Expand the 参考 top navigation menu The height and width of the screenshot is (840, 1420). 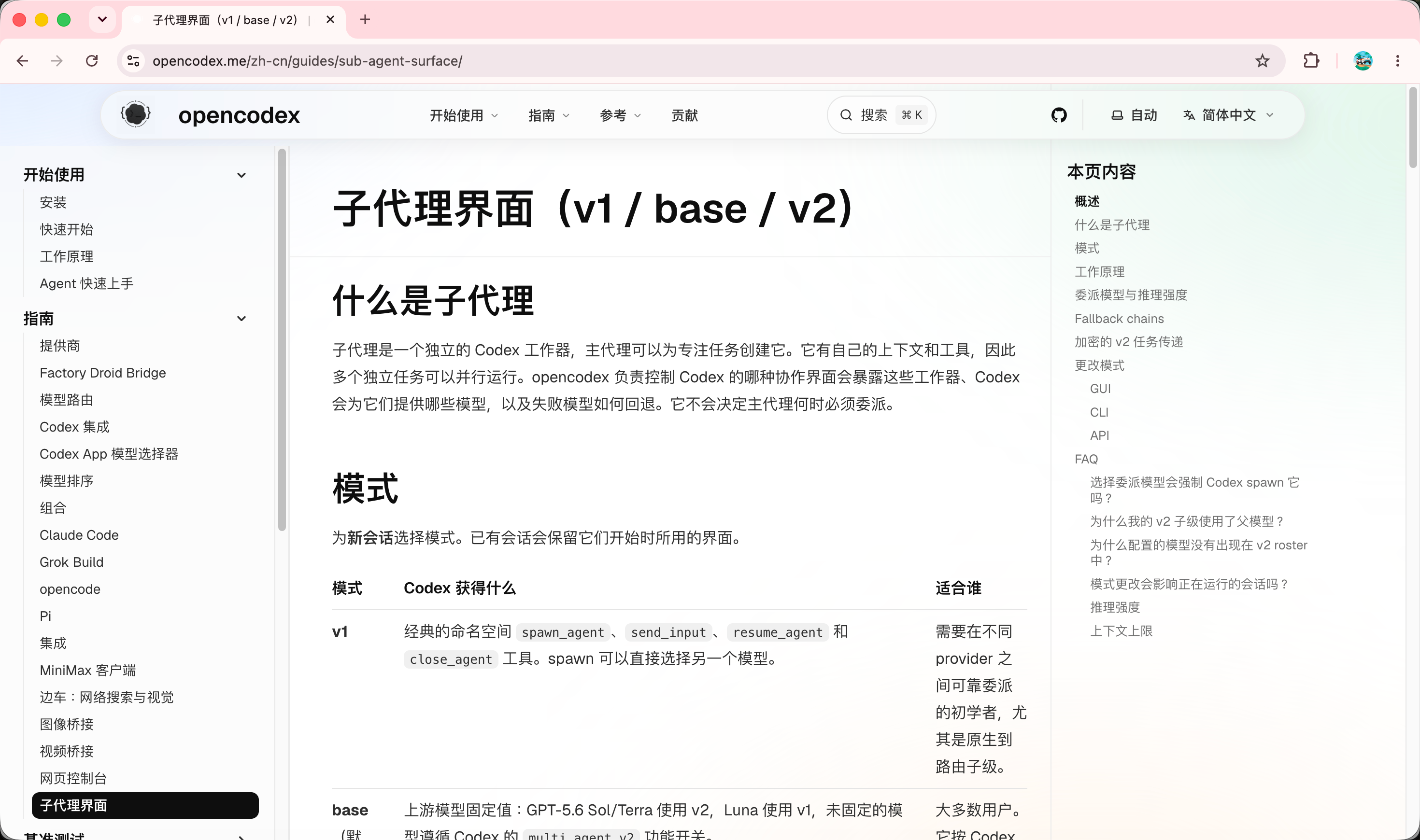tap(620, 115)
